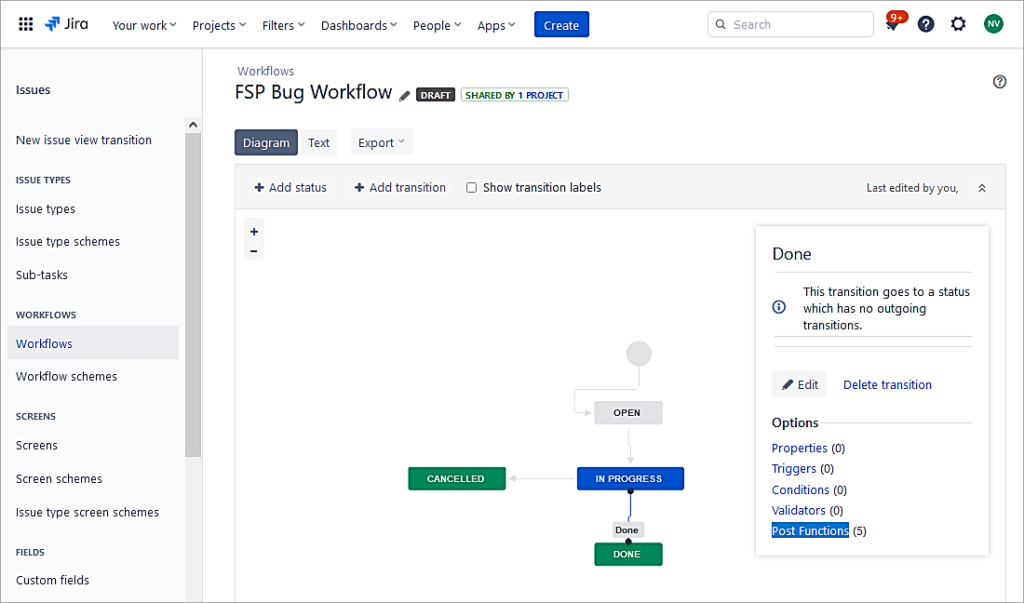Screen dimensions: 1024x603
Task: Collapse the workflow editor toolbar
Action: click(981, 187)
